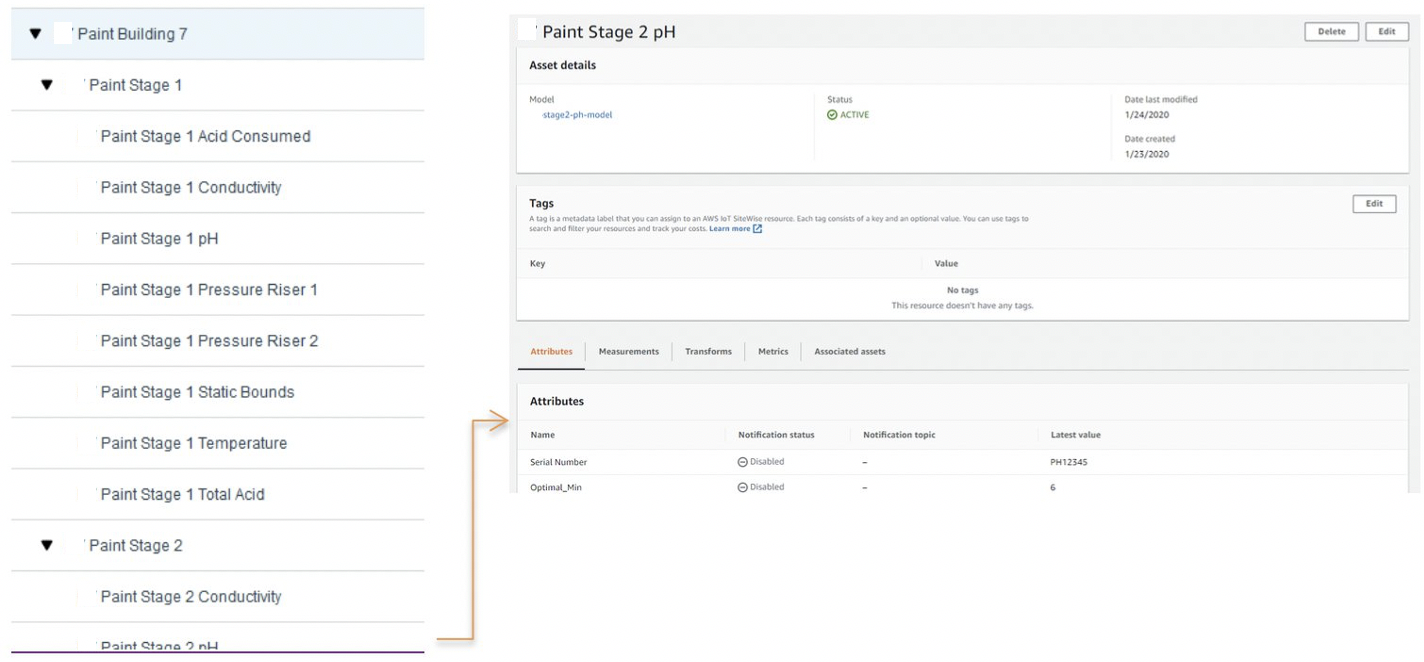Select Paint Stage 1 Temperature asset
1424x662 pixels.
[x=193, y=443]
